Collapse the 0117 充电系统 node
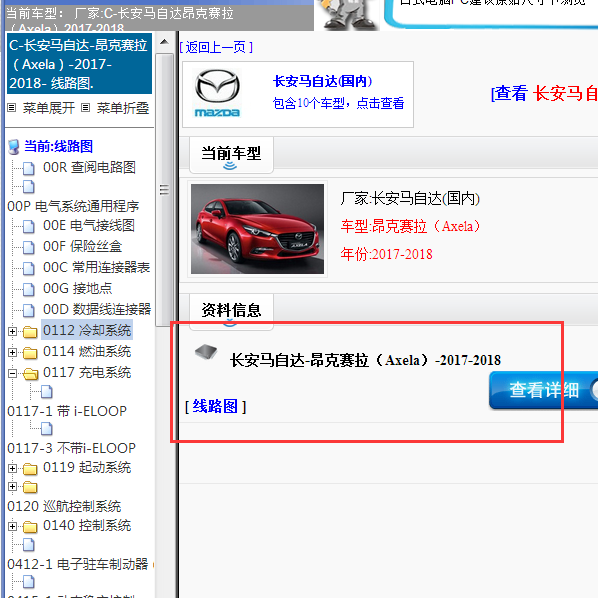598x598 pixels. click(x=12, y=373)
